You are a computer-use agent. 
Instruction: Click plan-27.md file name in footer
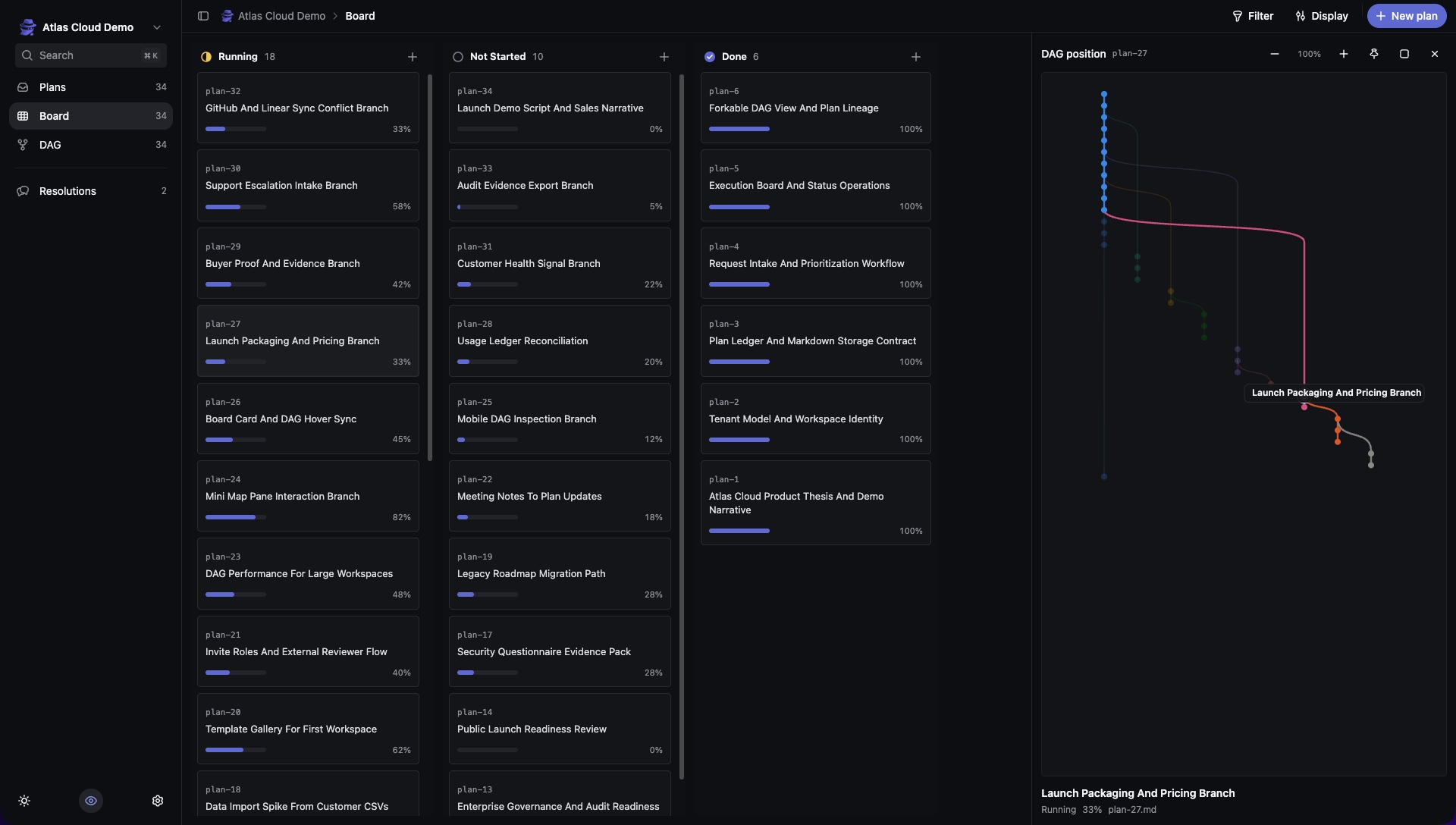pos(1131,810)
